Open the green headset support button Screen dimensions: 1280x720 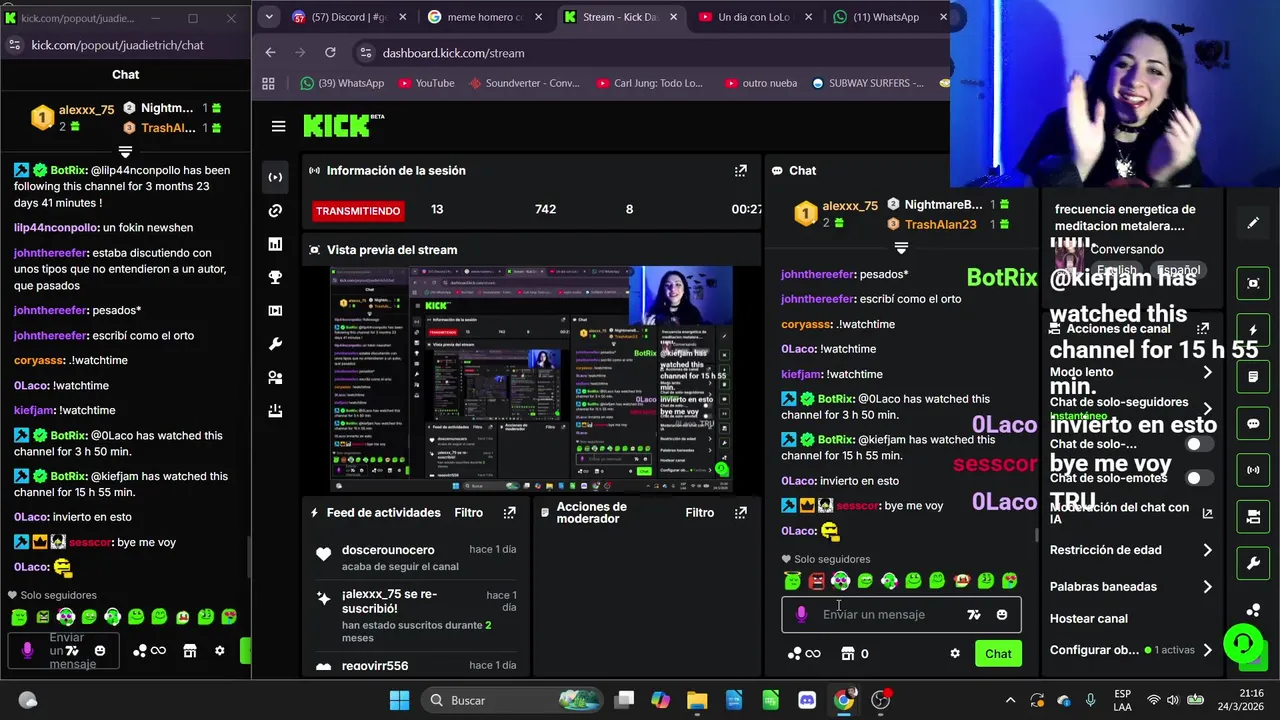(x=1243, y=642)
